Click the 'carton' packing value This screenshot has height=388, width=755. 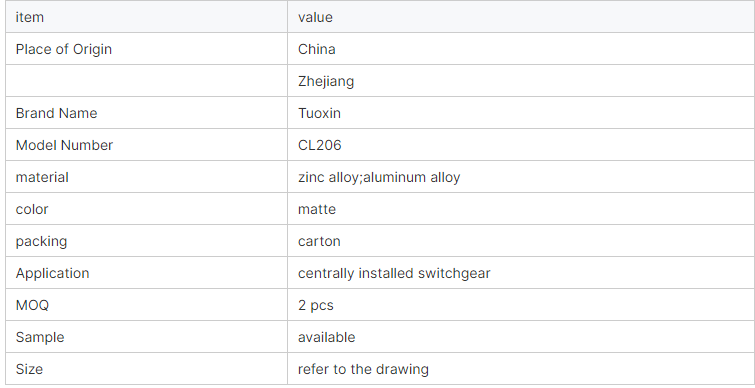tap(319, 241)
